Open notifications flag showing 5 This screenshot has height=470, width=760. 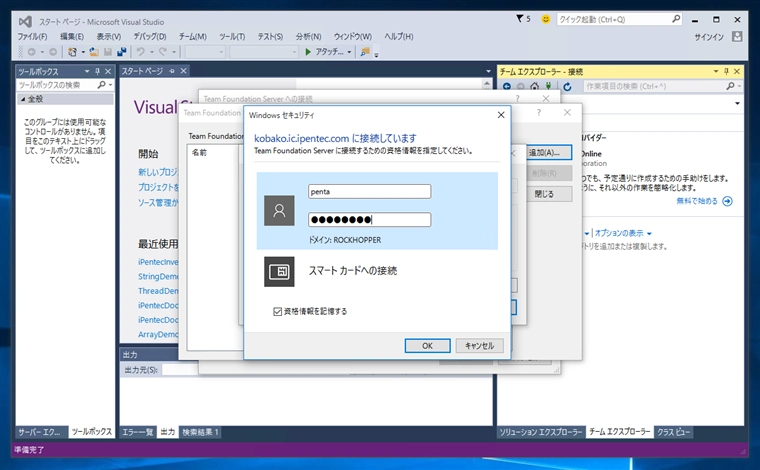point(523,19)
